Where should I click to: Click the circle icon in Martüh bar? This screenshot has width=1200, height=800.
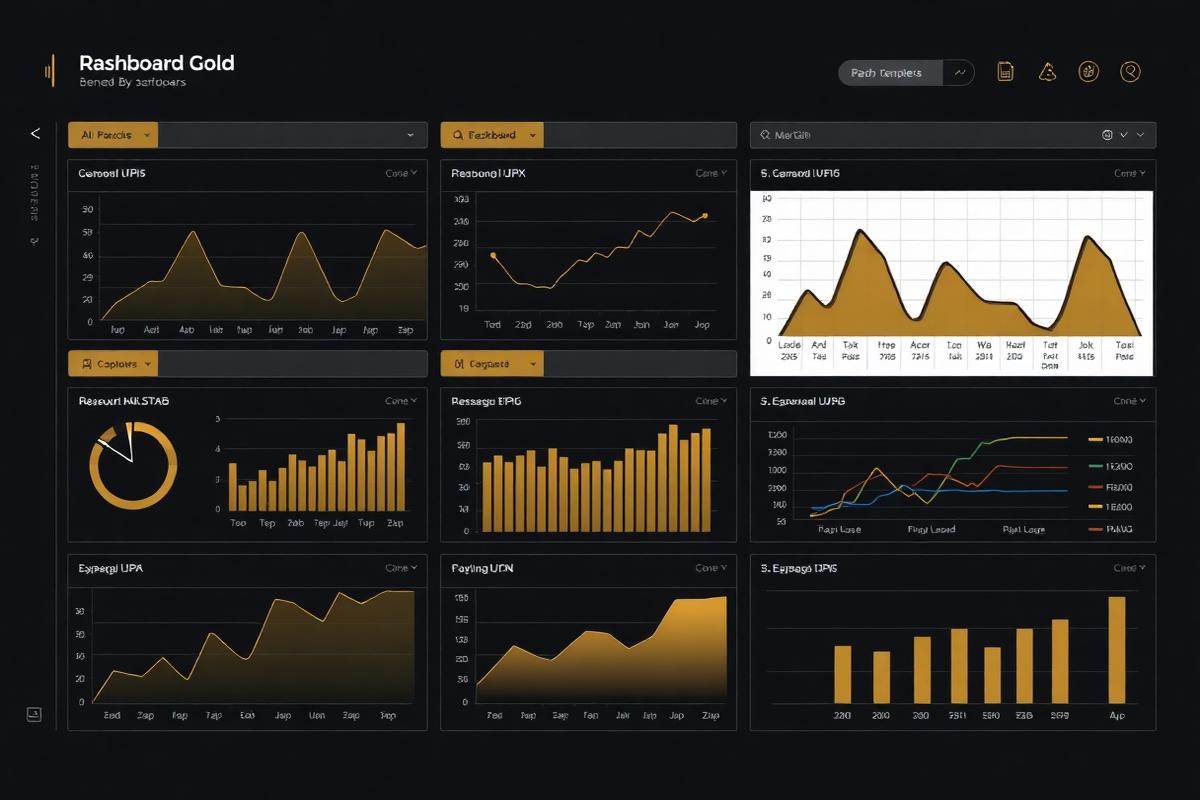[x=1106, y=134]
